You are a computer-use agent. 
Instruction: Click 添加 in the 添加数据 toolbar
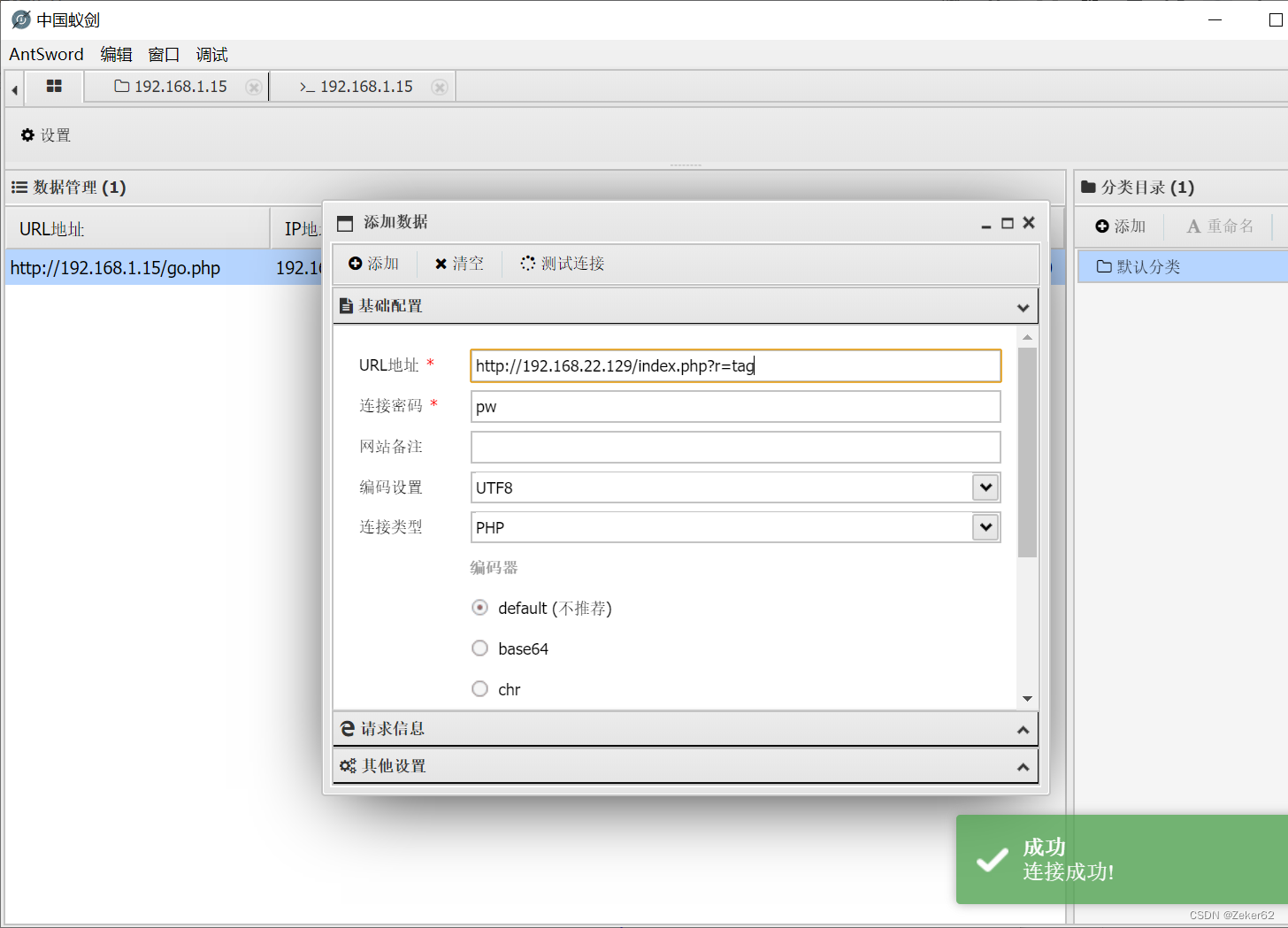(374, 264)
